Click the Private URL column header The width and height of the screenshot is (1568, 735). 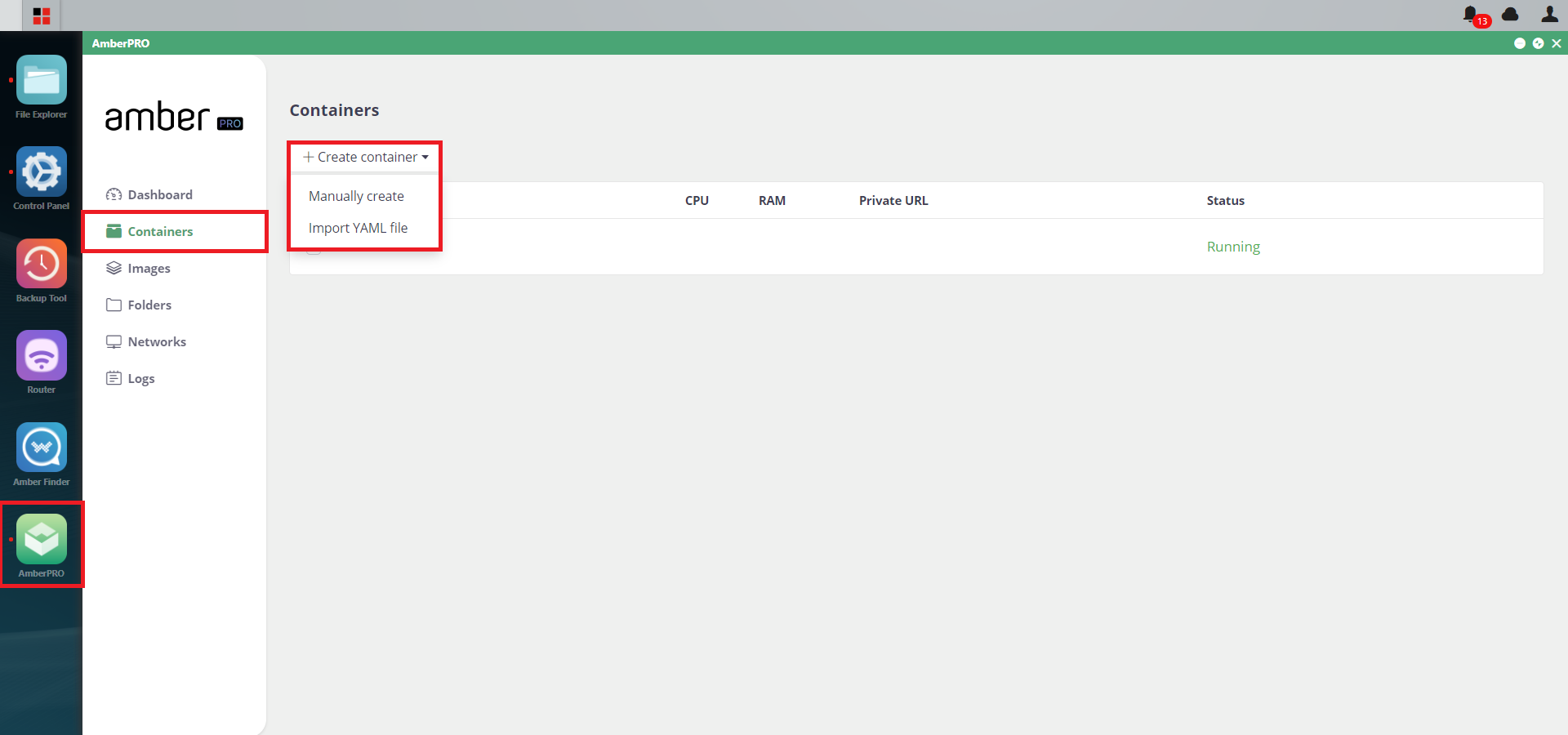pos(893,200)
